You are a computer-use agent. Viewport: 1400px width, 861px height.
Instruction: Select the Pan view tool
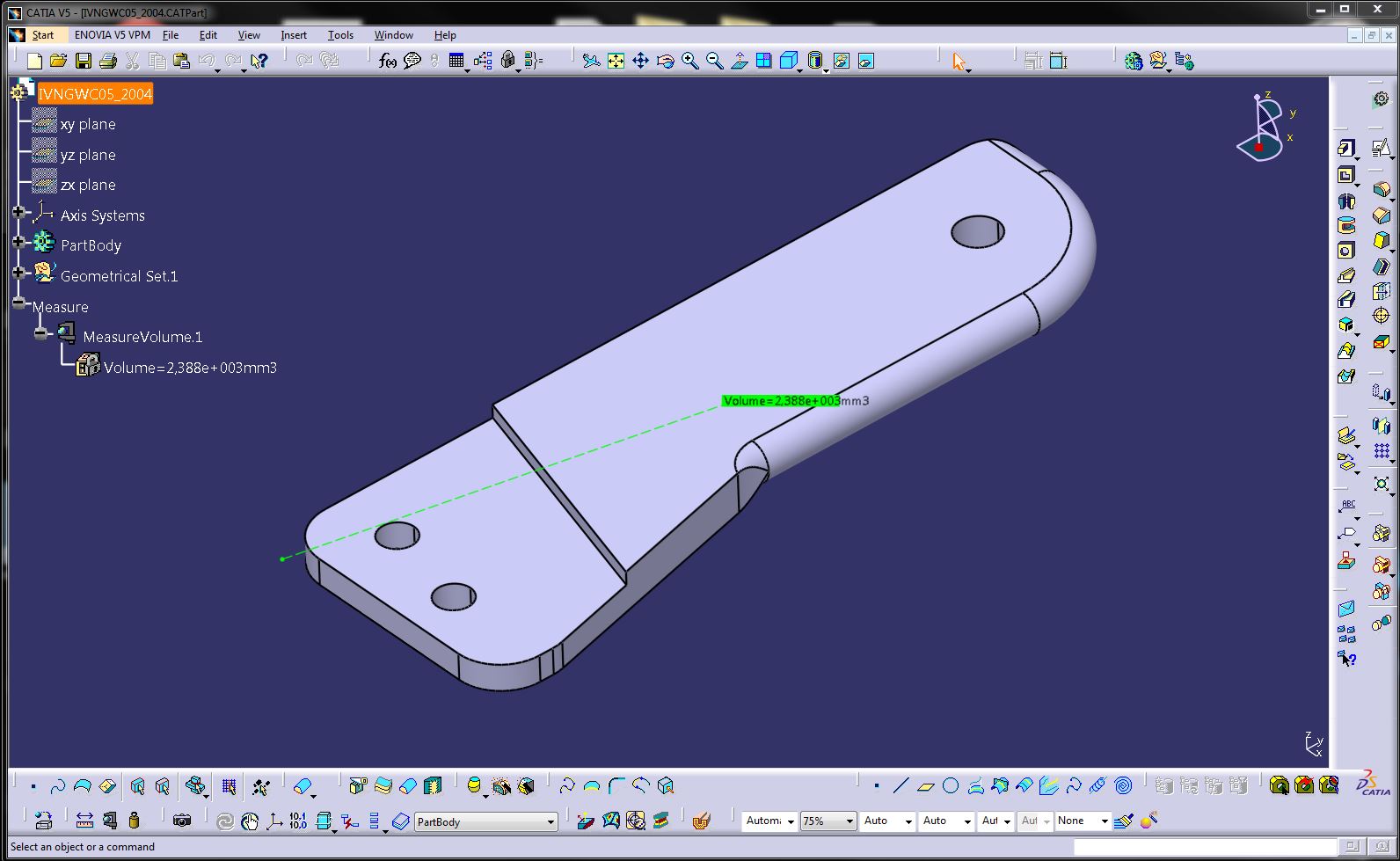pyautogui.click(x=640, y=61)
